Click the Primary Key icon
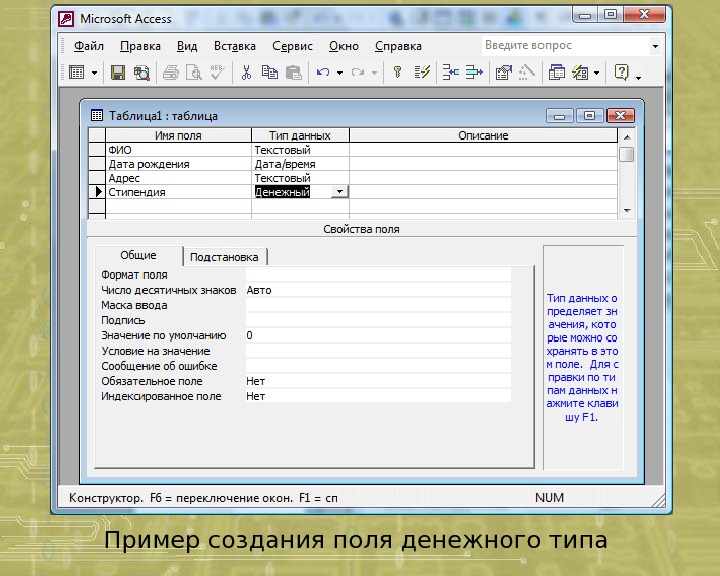 pyautogui.click(x=398, y=73)
